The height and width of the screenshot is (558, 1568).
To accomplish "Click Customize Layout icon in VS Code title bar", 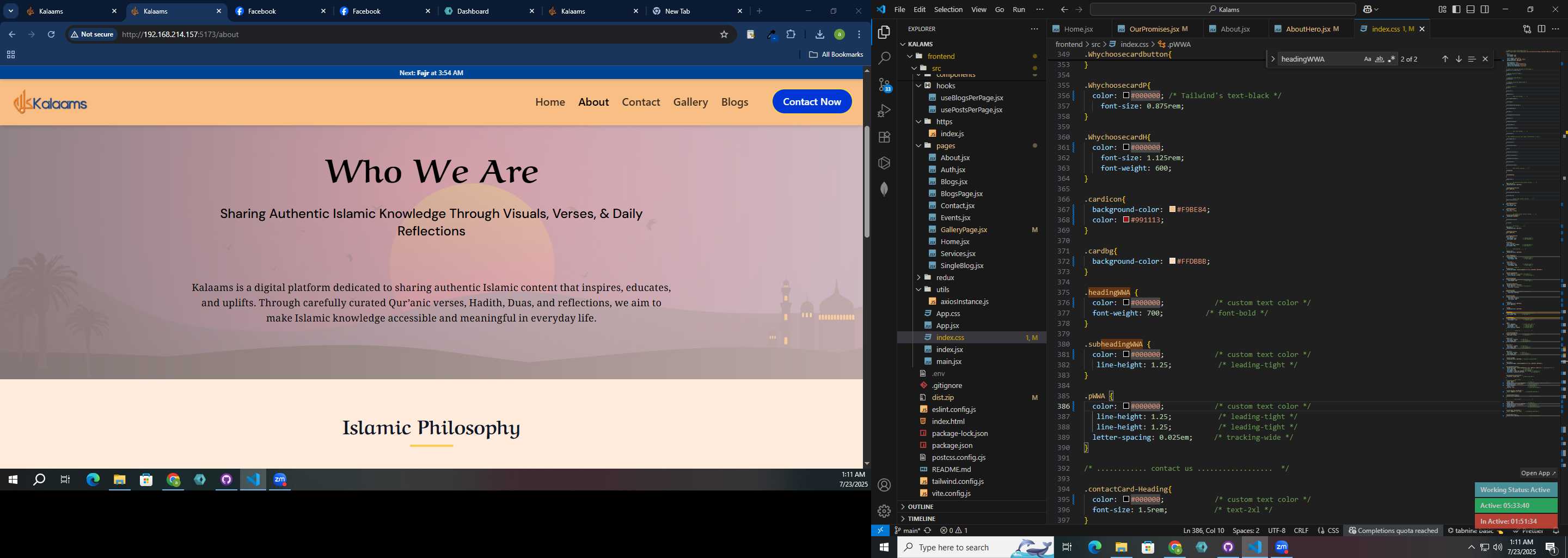I will pyautogui.click(x=1442, y=9).
